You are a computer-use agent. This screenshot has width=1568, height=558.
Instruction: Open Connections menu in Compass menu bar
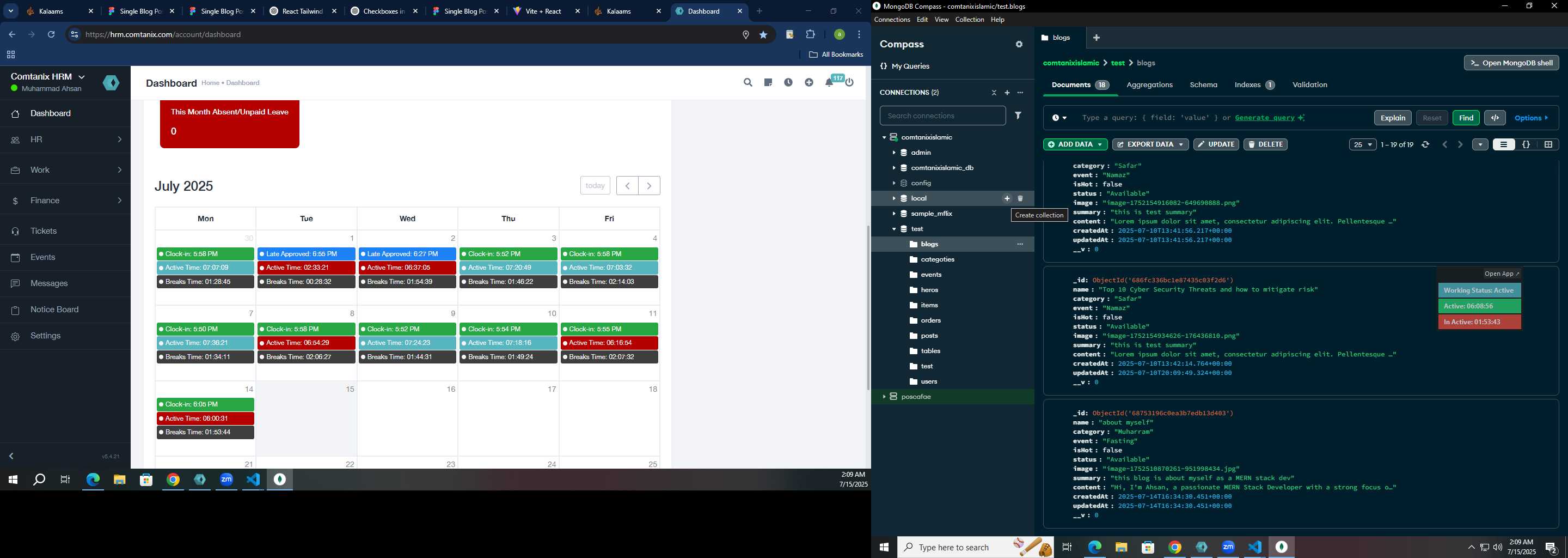point(892,20)
